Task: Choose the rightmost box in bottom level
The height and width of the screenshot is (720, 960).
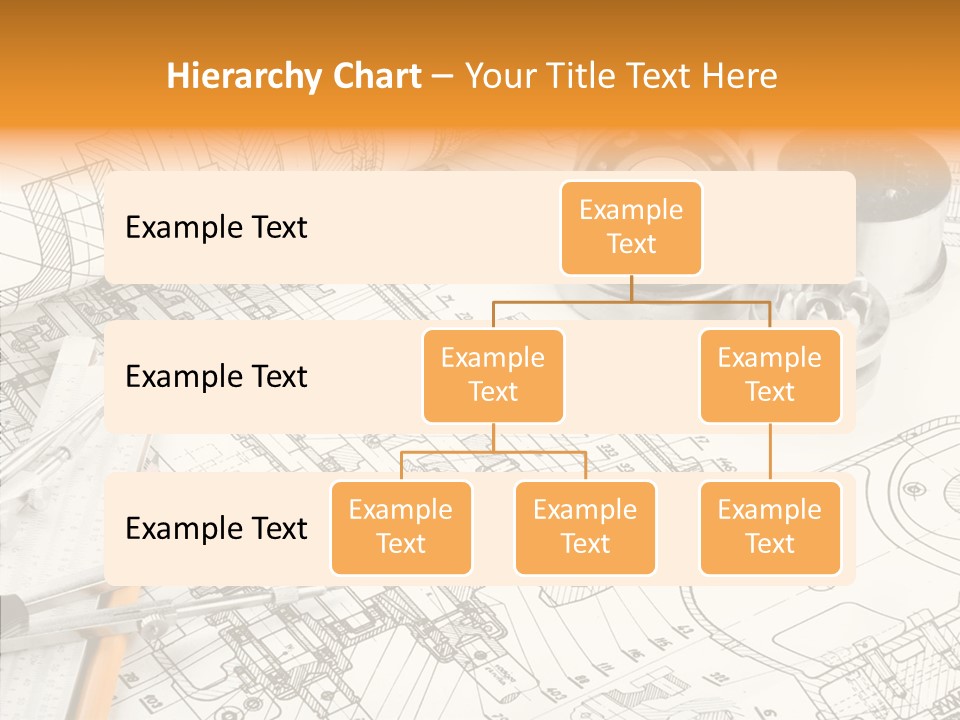Action: click(769, 527)
